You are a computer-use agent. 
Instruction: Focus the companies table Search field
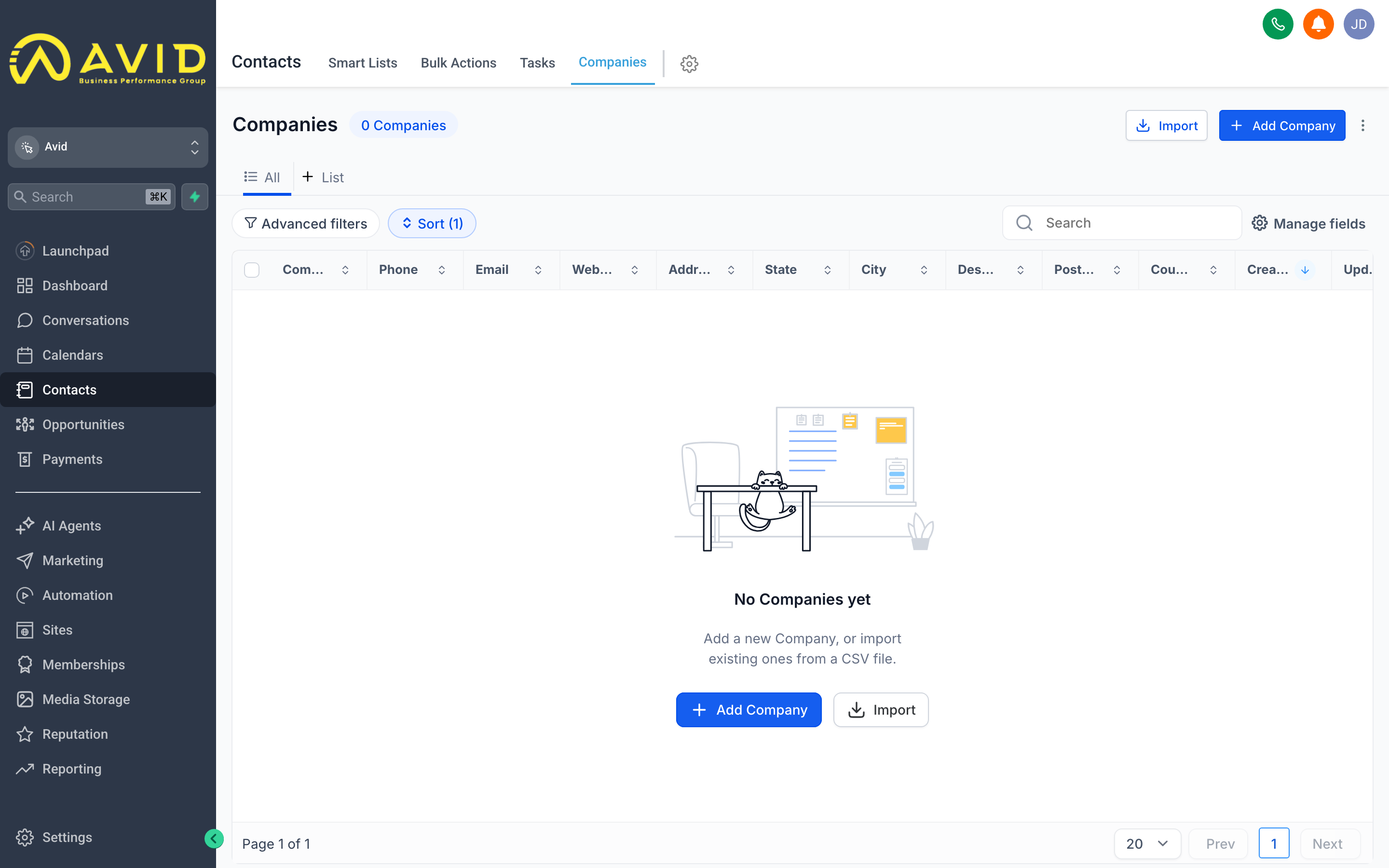(1121, 223)
